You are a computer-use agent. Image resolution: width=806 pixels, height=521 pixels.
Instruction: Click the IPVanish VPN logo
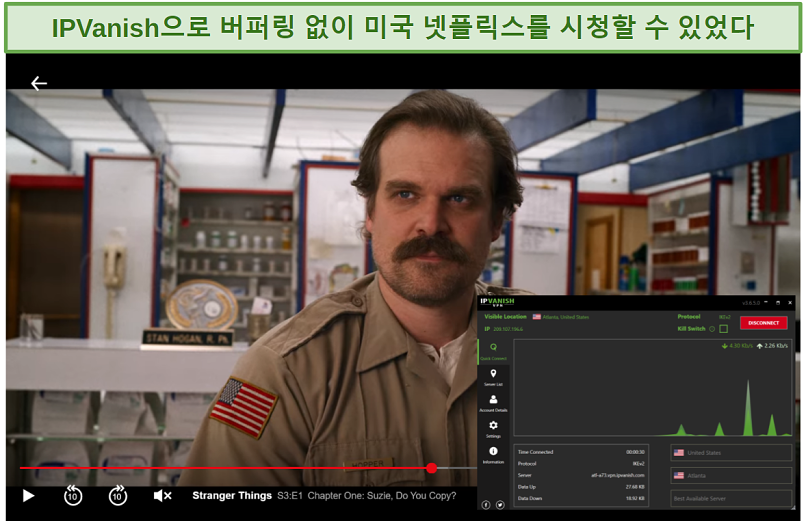(x=497, y=302)
